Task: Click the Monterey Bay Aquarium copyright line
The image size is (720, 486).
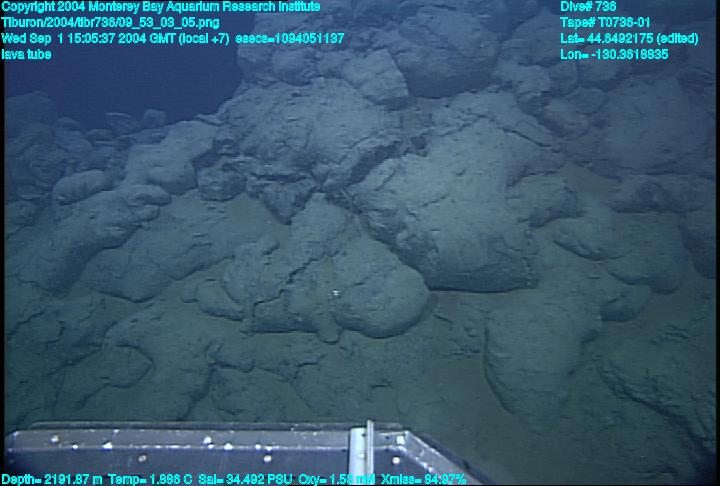Action: pos(161,7)
